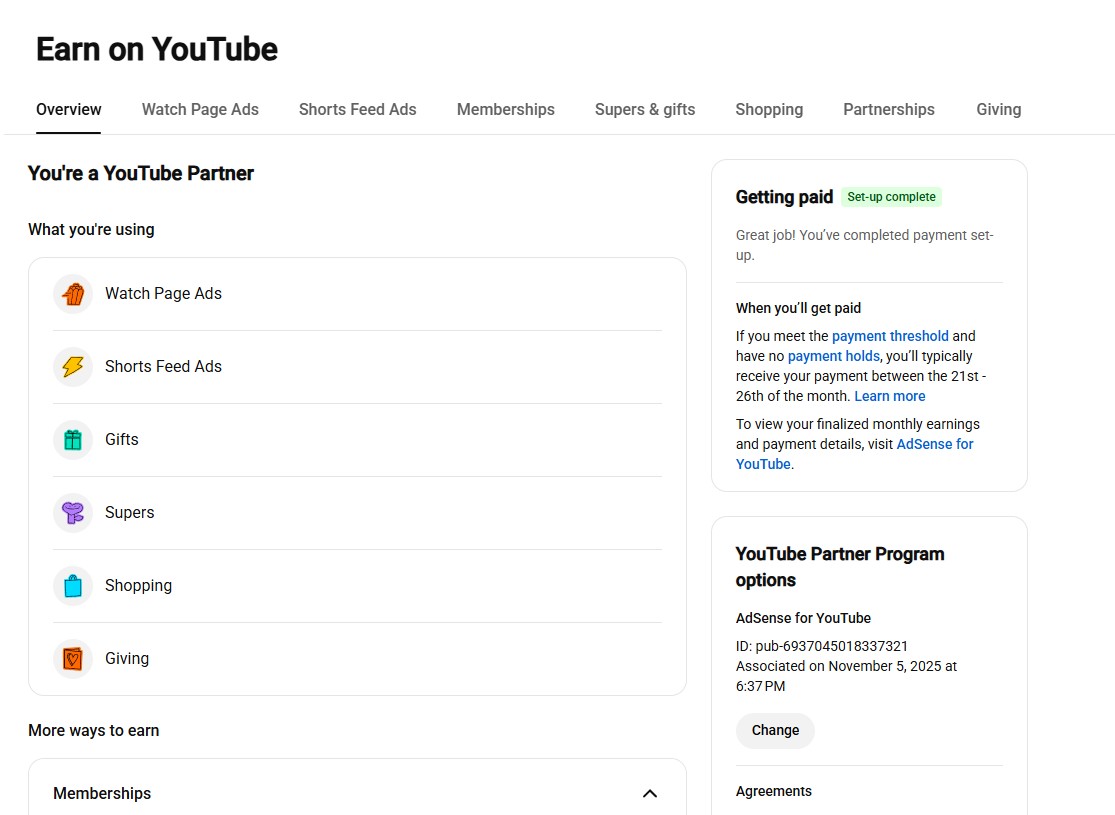Viewport: 1115px width, 815px height.
Task: Click the 'Earn on YouTube' page title
Action: pos(157,49)
